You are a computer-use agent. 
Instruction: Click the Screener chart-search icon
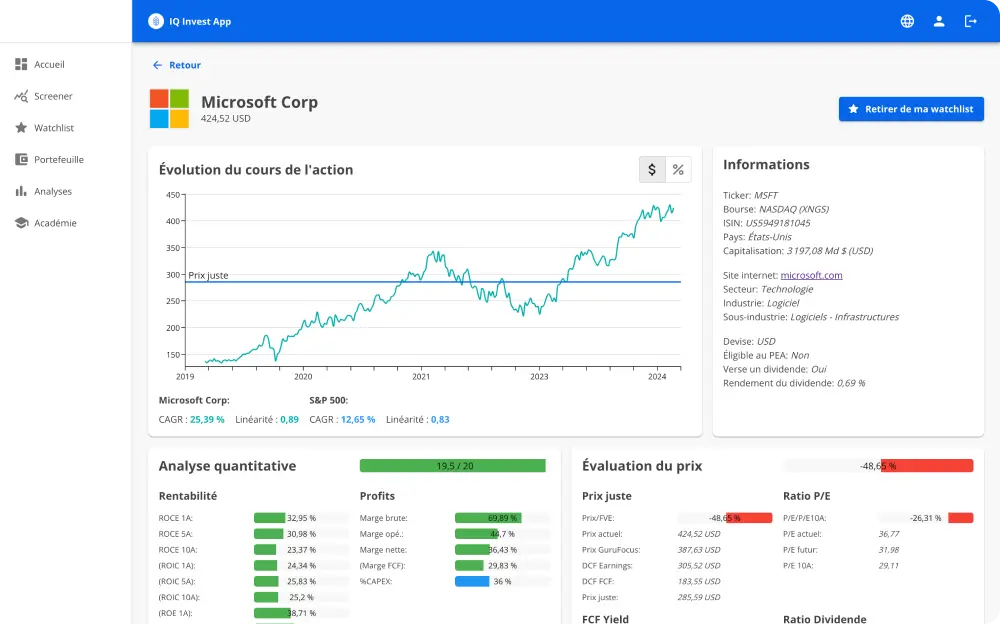(21, 96)
